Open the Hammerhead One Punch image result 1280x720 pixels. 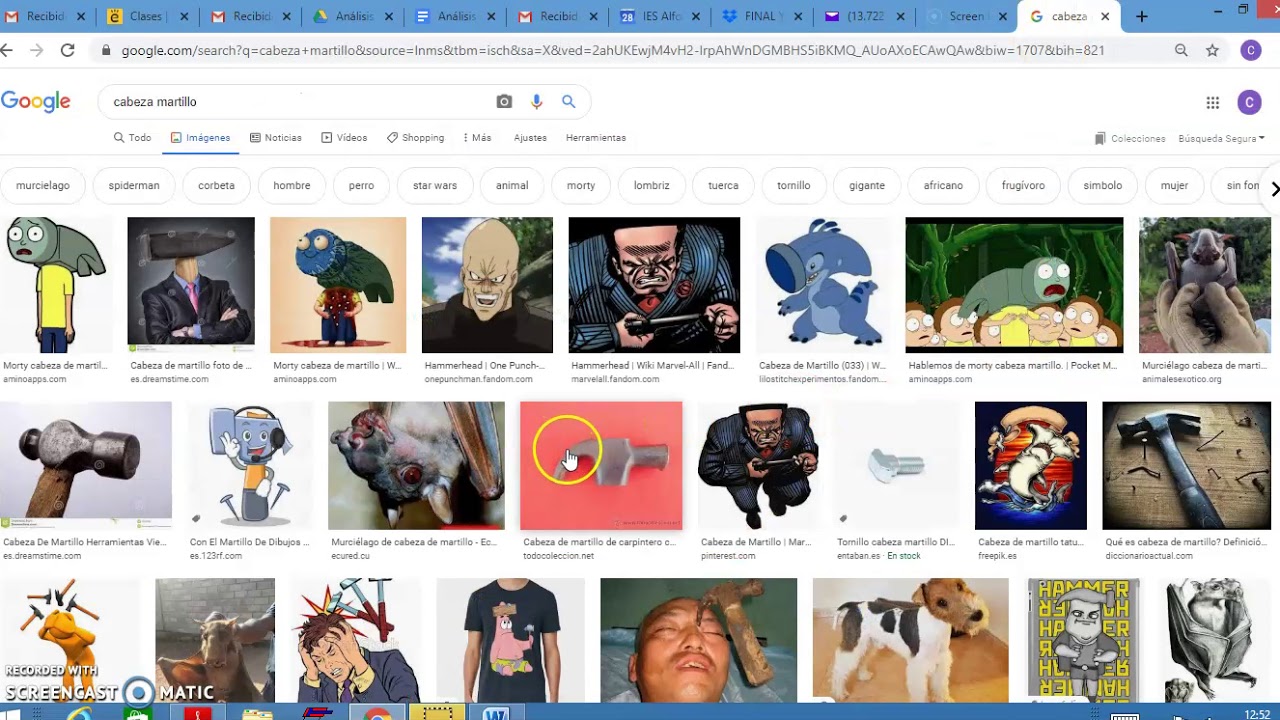click(x=487, y=285)
